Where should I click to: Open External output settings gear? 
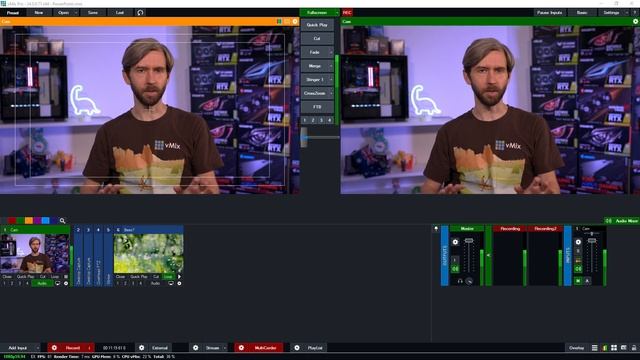coord(142,348)
